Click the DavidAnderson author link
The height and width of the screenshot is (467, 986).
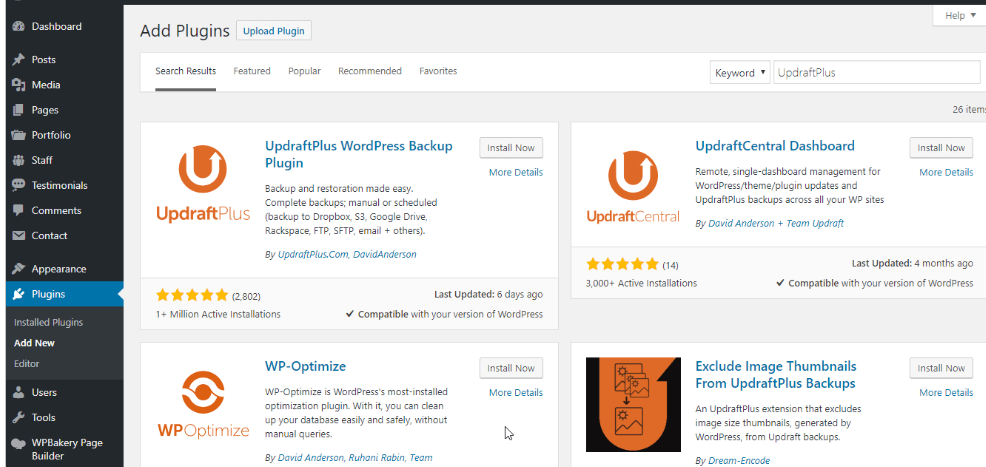pos(384,255)
